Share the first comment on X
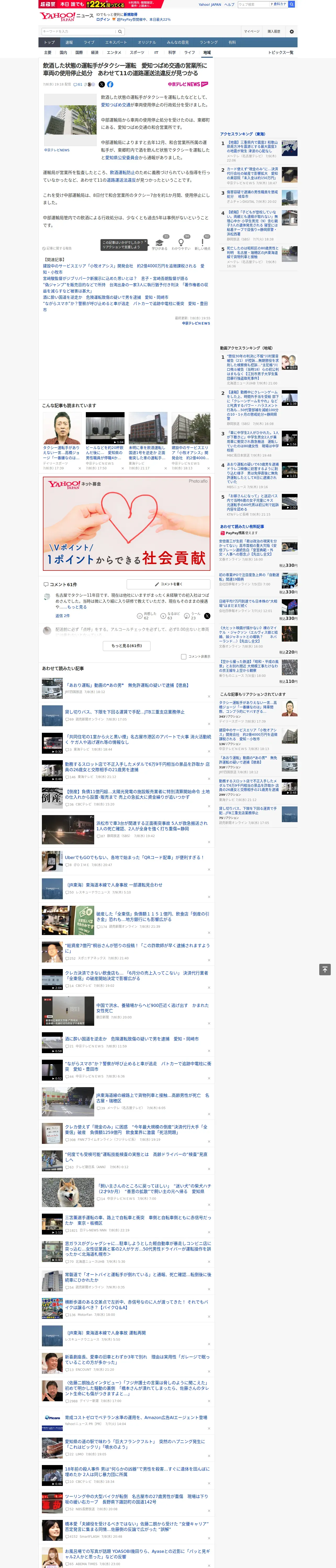Viewport: 336px width, 1568px height. (207, 616)
